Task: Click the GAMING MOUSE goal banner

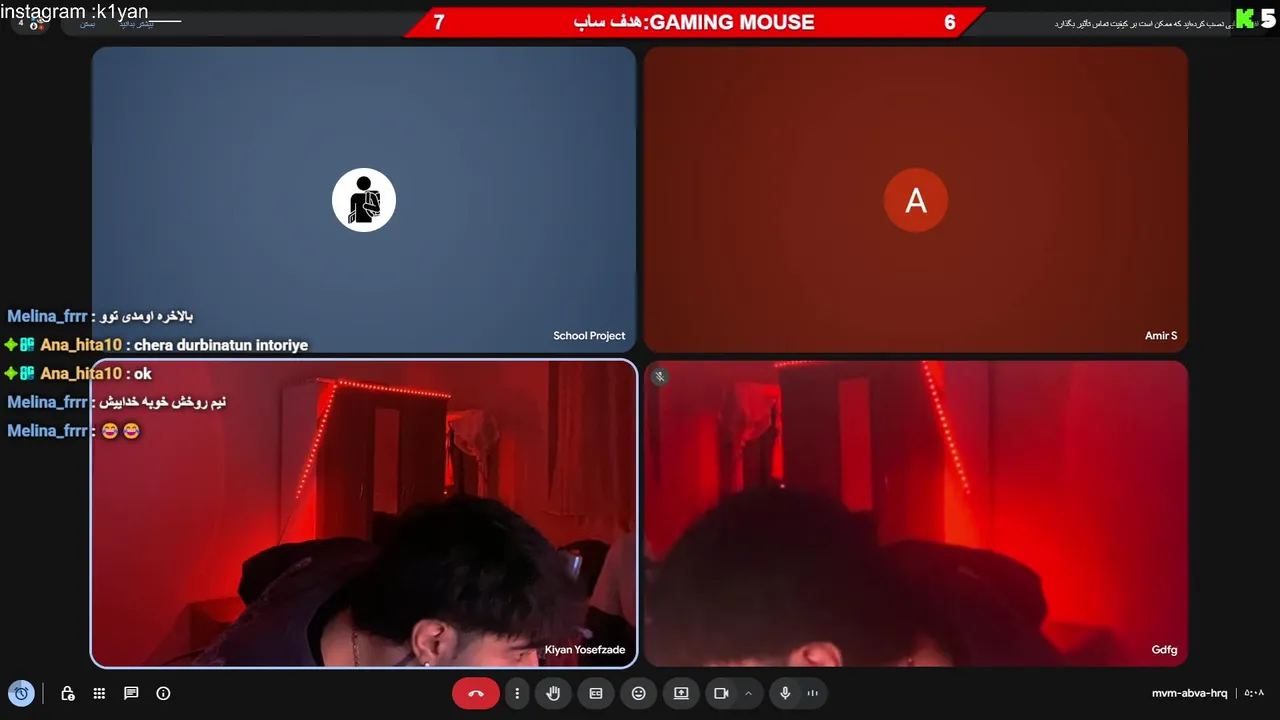Action: pos(694,22)
